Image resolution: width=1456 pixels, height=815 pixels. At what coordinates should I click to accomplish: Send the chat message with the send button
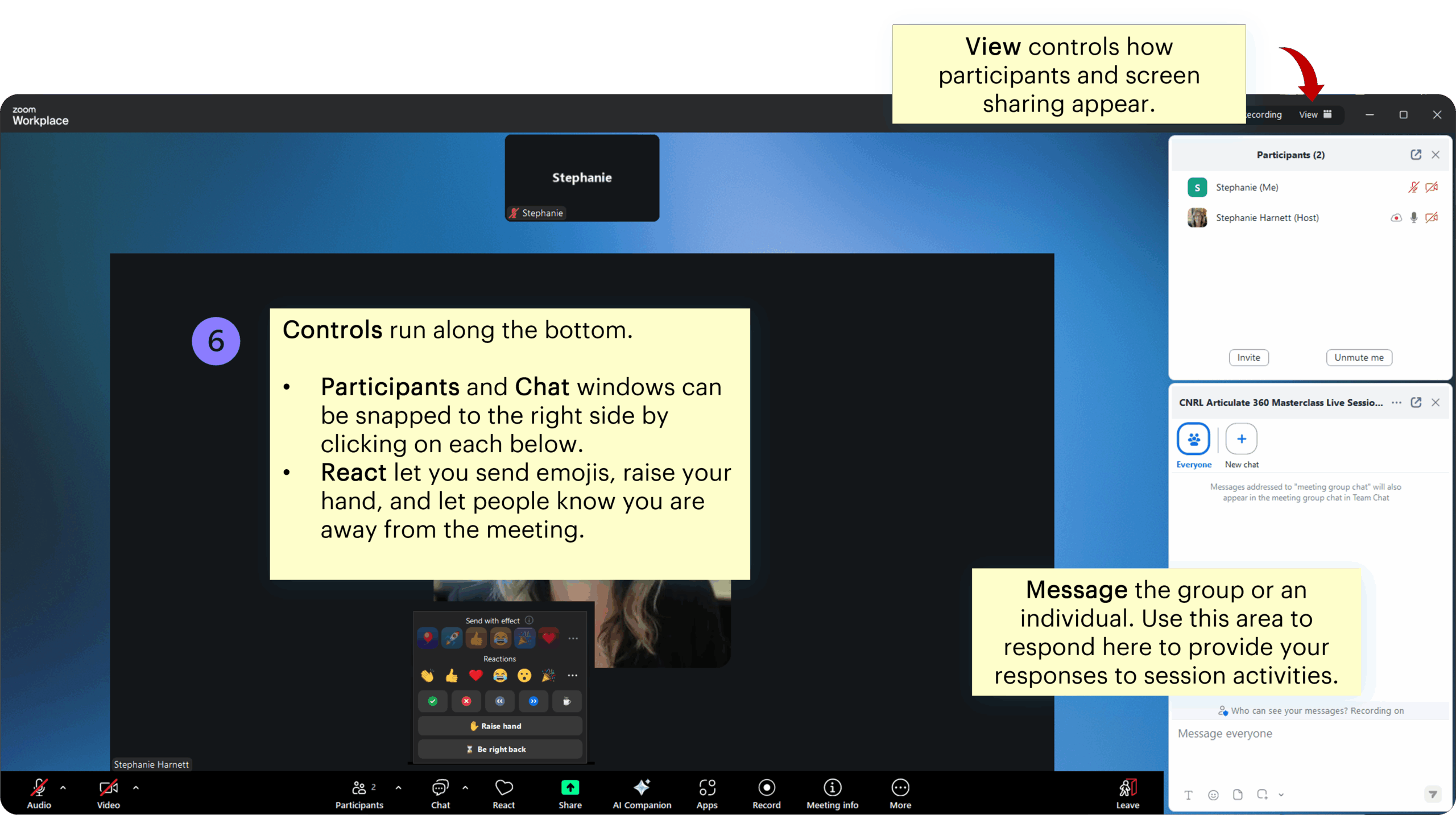tap(1433, 795)
